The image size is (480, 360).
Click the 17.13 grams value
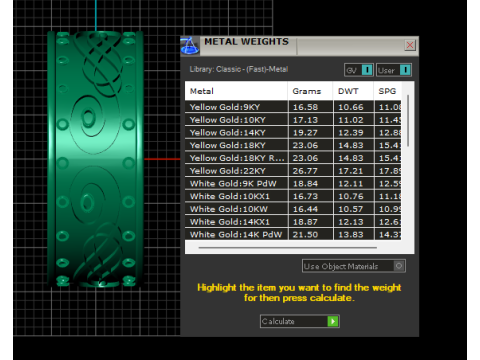coord(305,120)
